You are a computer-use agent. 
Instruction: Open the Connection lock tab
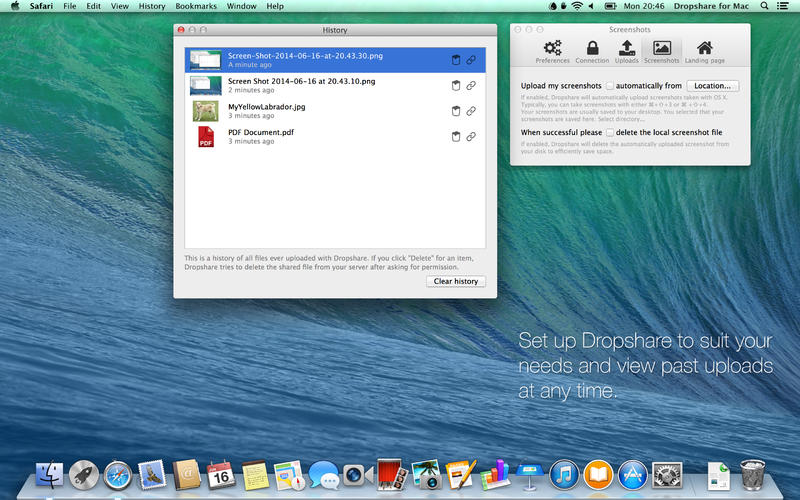point(592,52)
